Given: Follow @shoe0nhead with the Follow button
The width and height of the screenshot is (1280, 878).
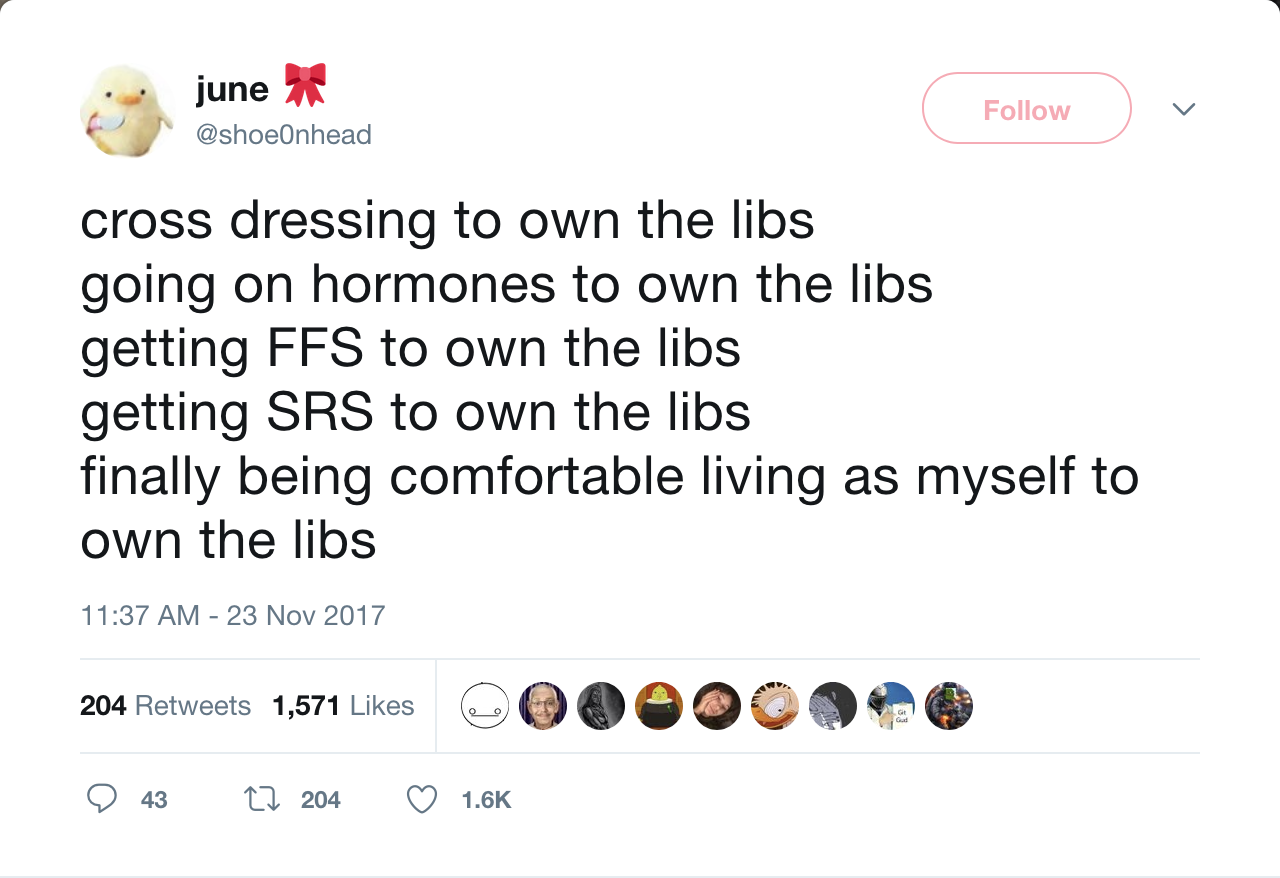Looking at the screenshot, I should [1026, 108].
